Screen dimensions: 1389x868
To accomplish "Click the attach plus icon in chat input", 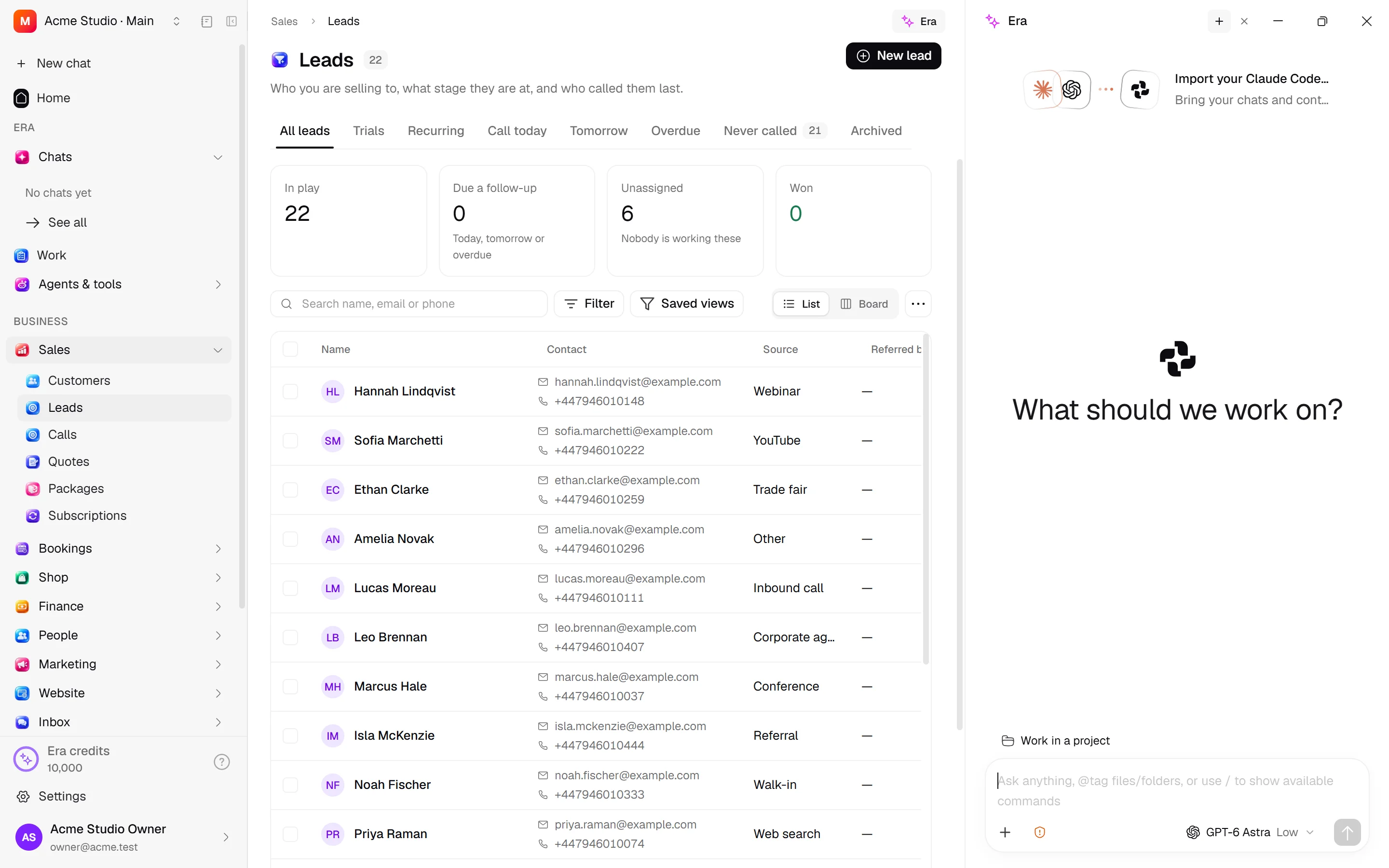I will [x=1005, y=832].
